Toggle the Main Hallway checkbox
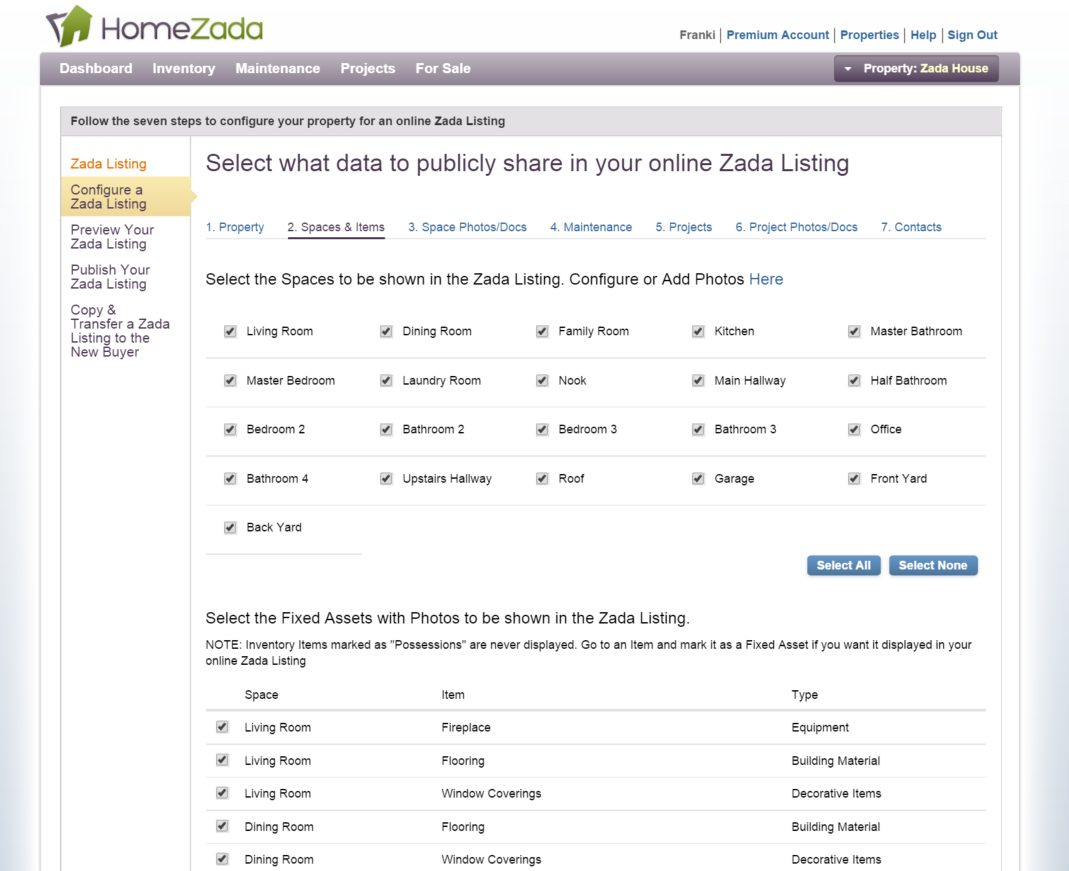 pyautogui.click(x=698, y=380)
